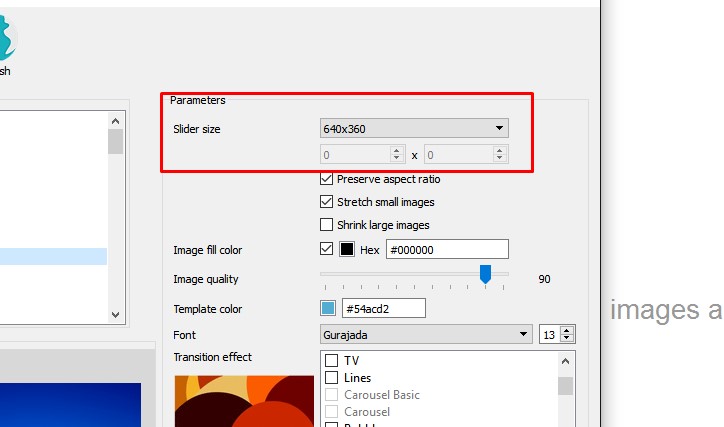Open the black Image fill color swatch
Viewport: 724px width, 427px height.
pos(347,249)
